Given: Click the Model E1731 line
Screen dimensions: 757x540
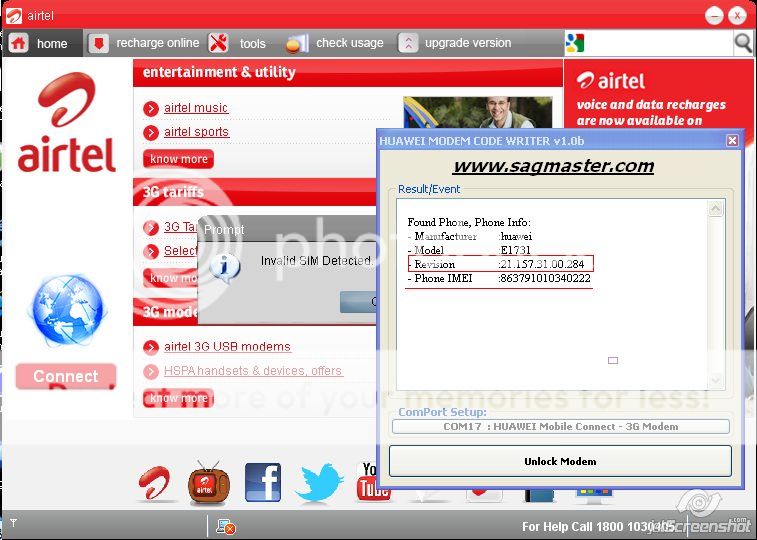Looking at the screenshot, I should tap(469, 250).
